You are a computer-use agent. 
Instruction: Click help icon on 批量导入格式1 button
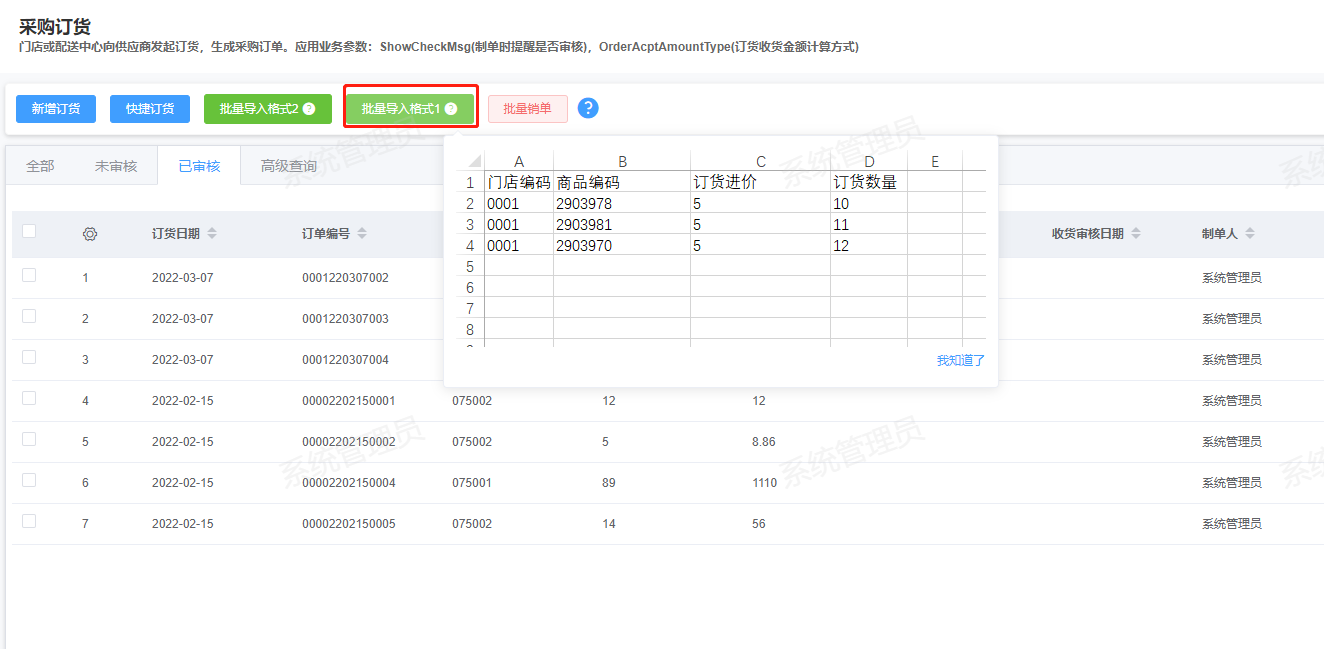click(x=451, y=109)
